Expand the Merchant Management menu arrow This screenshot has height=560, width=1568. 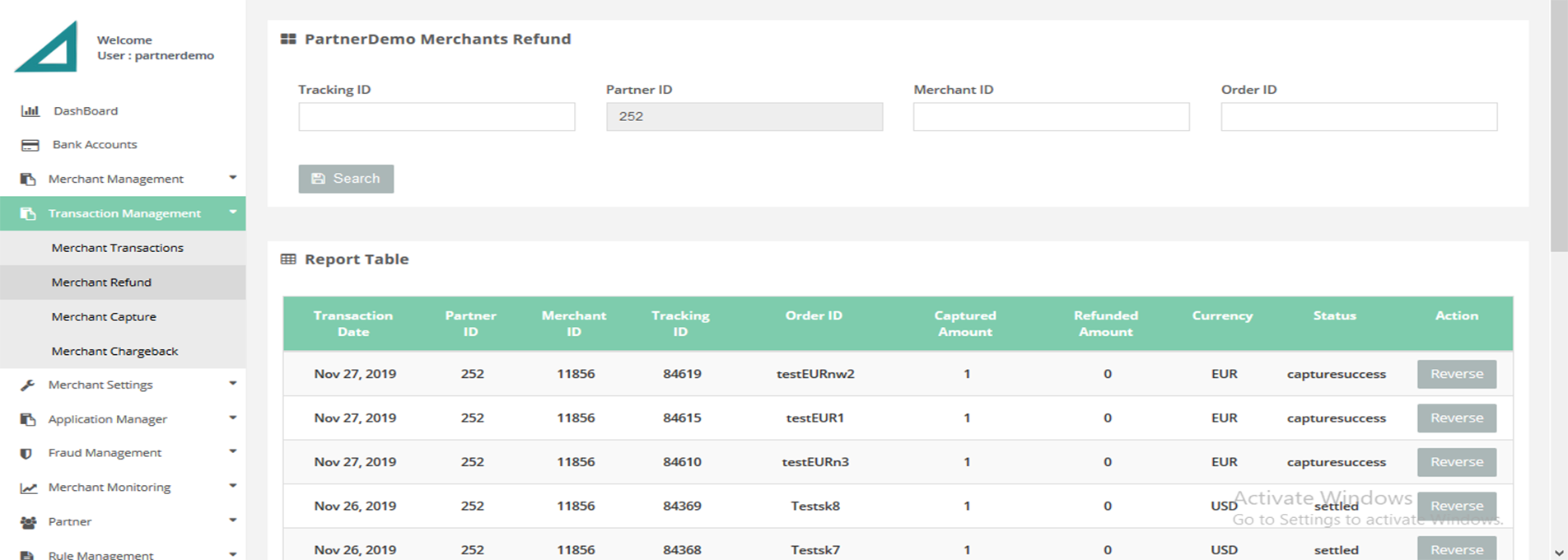click(232, 178)
